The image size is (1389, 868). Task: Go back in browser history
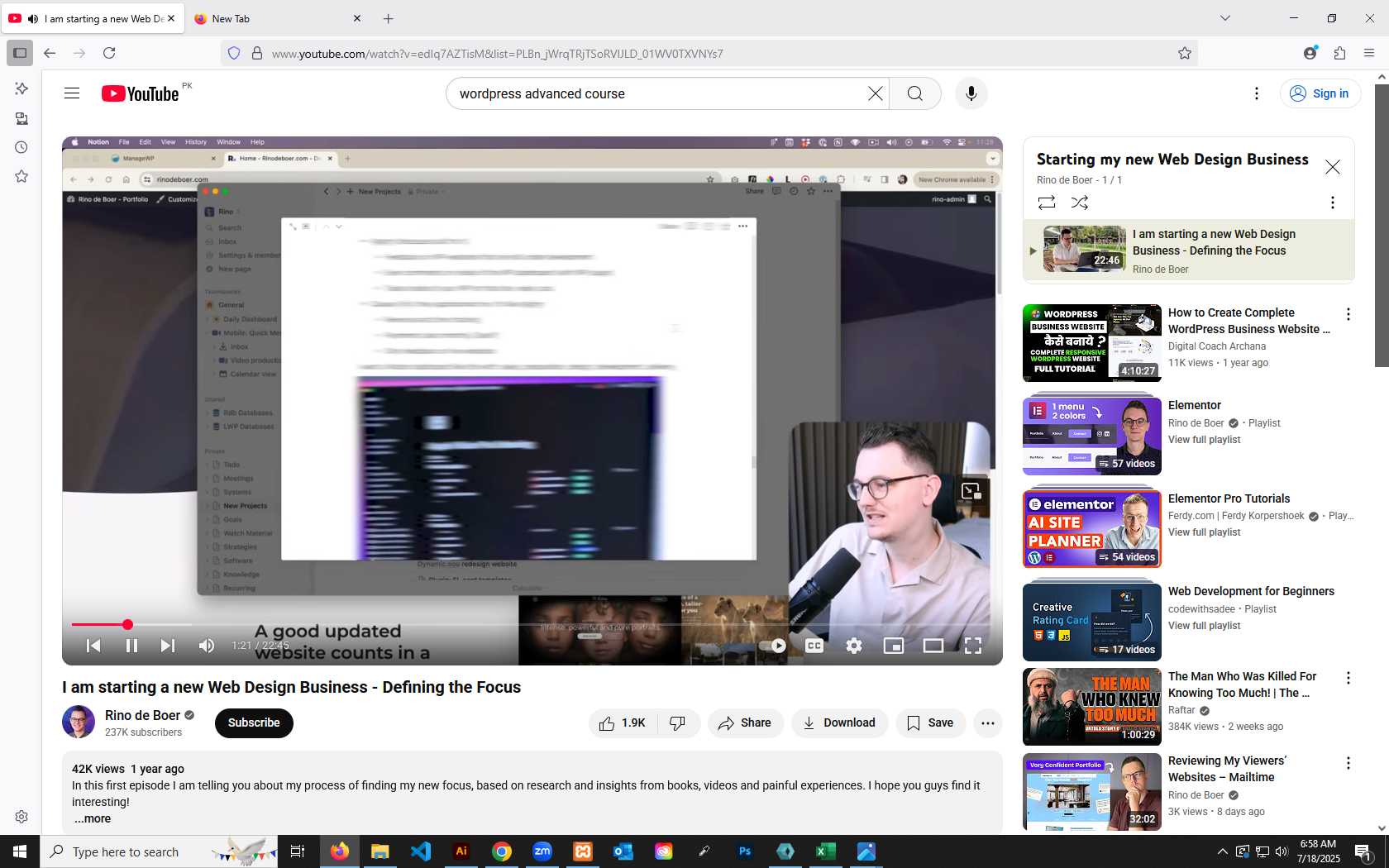click(50, 53)
